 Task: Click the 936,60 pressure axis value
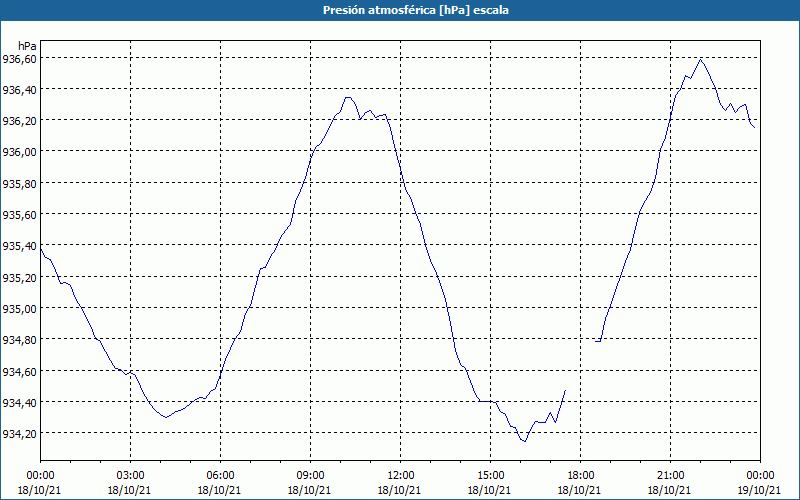19,59
